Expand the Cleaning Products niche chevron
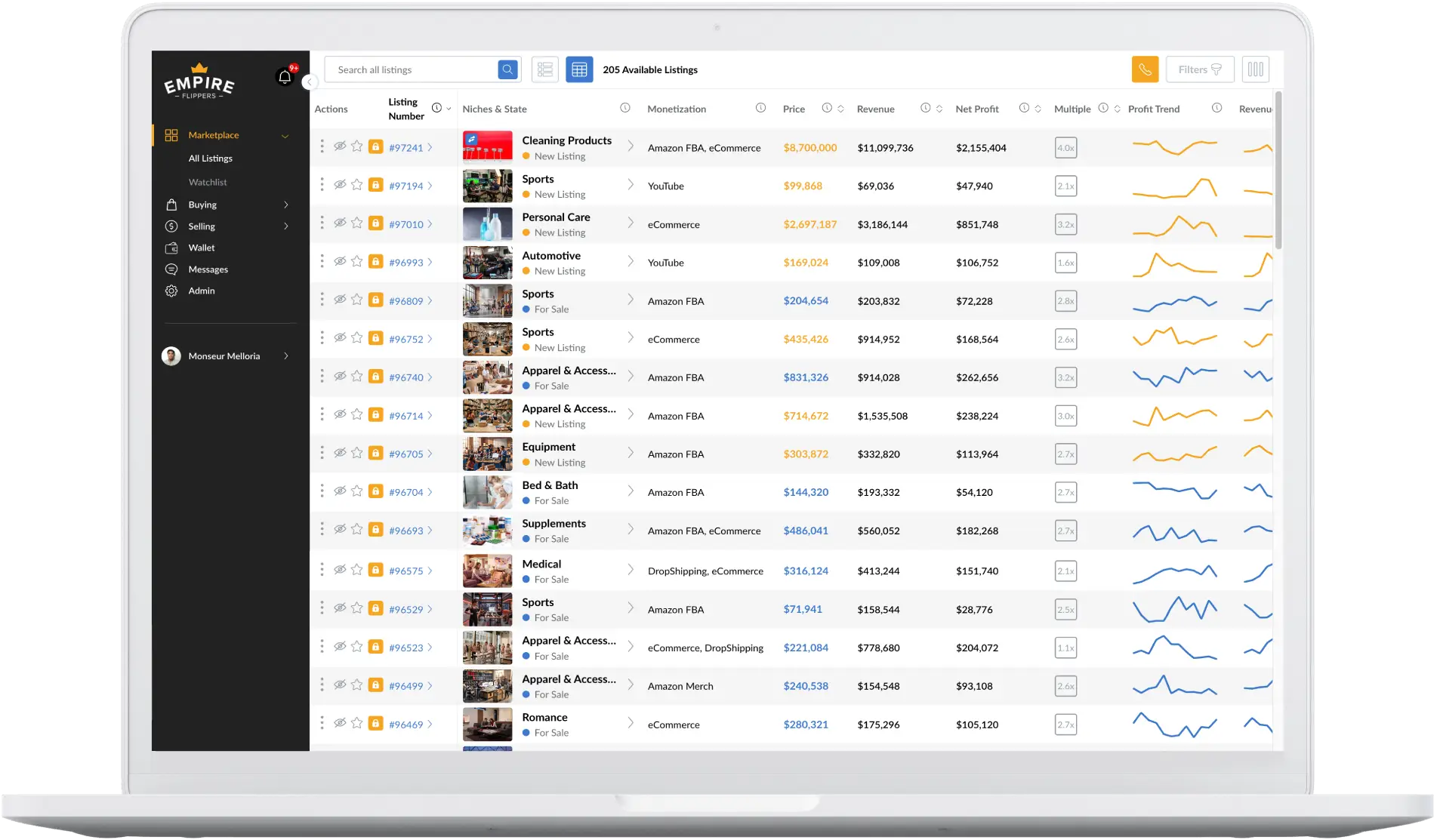This screenshot has width=1437, height=840. click(631, 146)
